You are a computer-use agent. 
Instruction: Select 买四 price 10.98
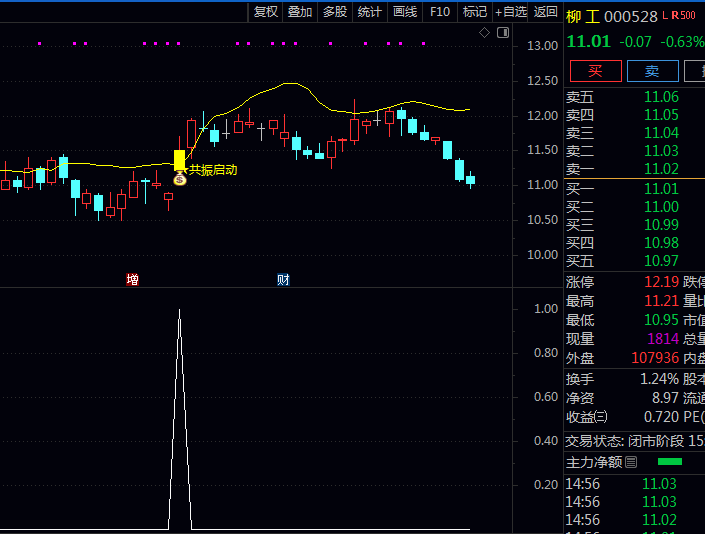point(661,243)
